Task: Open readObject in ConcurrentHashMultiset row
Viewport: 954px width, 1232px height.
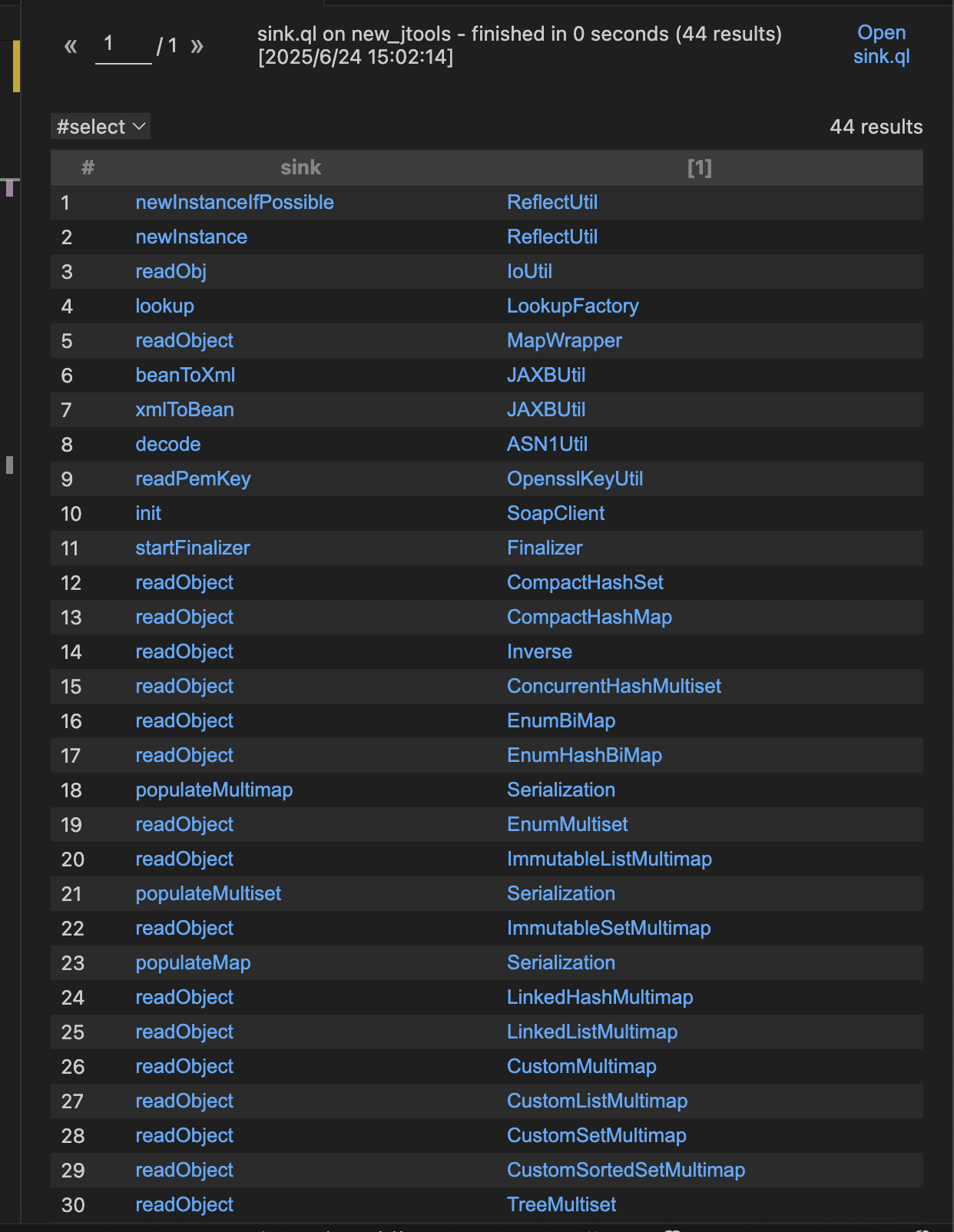Action: coord(184,686)
